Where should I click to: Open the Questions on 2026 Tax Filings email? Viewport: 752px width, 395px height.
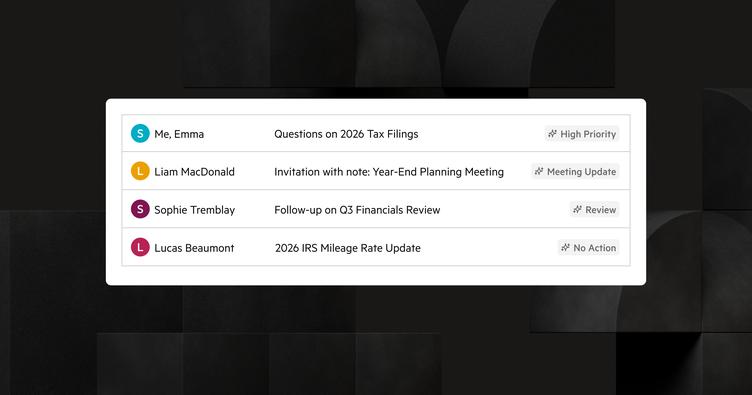coord(346,134)
